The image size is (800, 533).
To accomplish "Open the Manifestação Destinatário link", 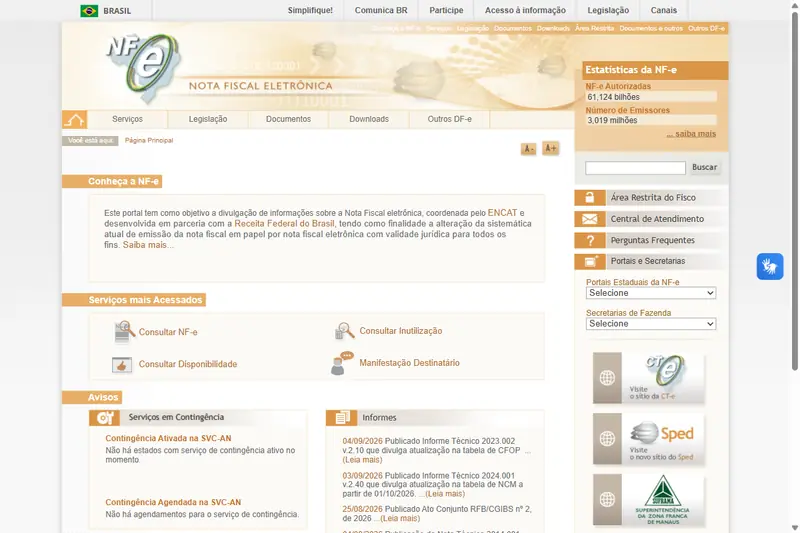I will pos(409,363).
